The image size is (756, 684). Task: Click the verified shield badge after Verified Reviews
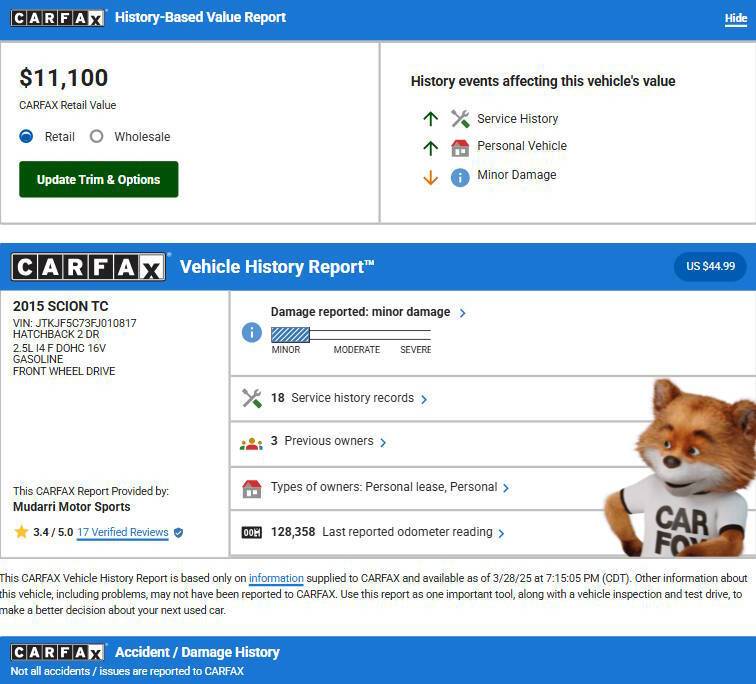pos(178,533)
